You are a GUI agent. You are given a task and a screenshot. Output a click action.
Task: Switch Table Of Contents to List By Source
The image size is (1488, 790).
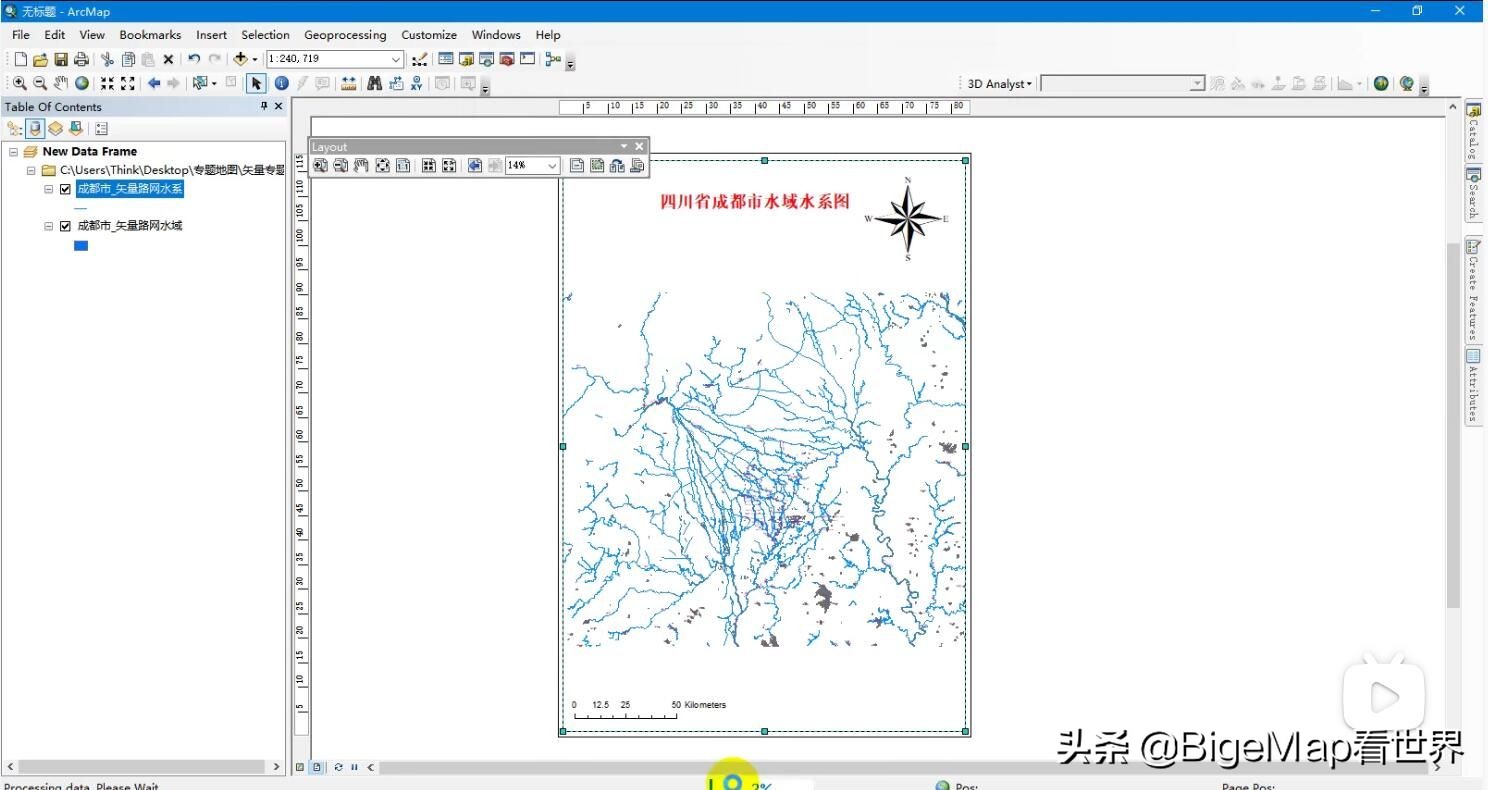pos(35,128)
